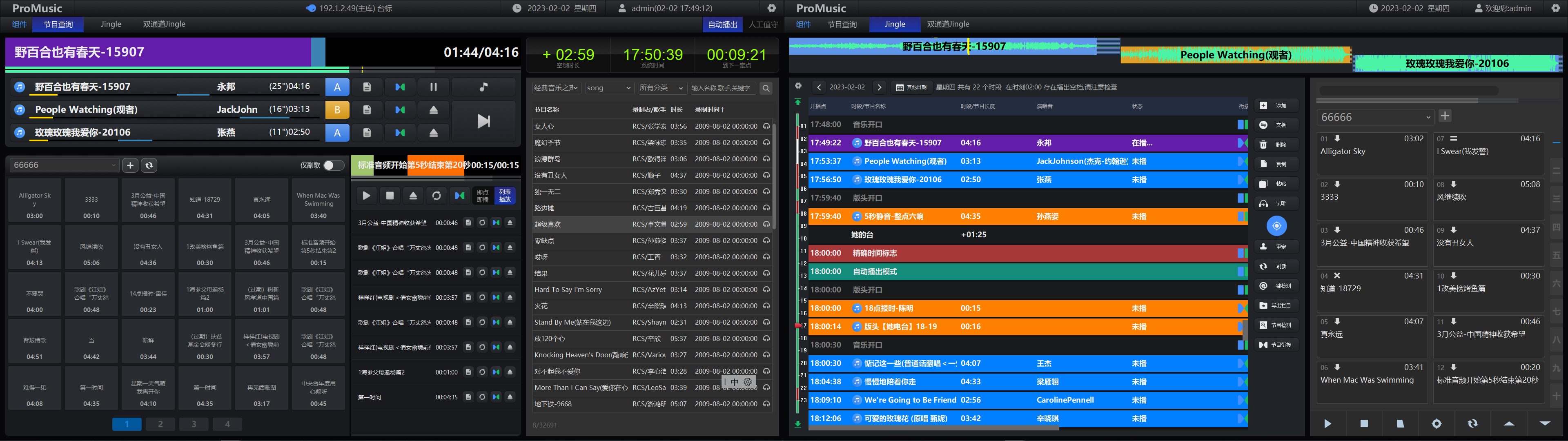Click the 删除 trash button
This screenshot has width=1568, height=441.
(x=1276, y=145)
